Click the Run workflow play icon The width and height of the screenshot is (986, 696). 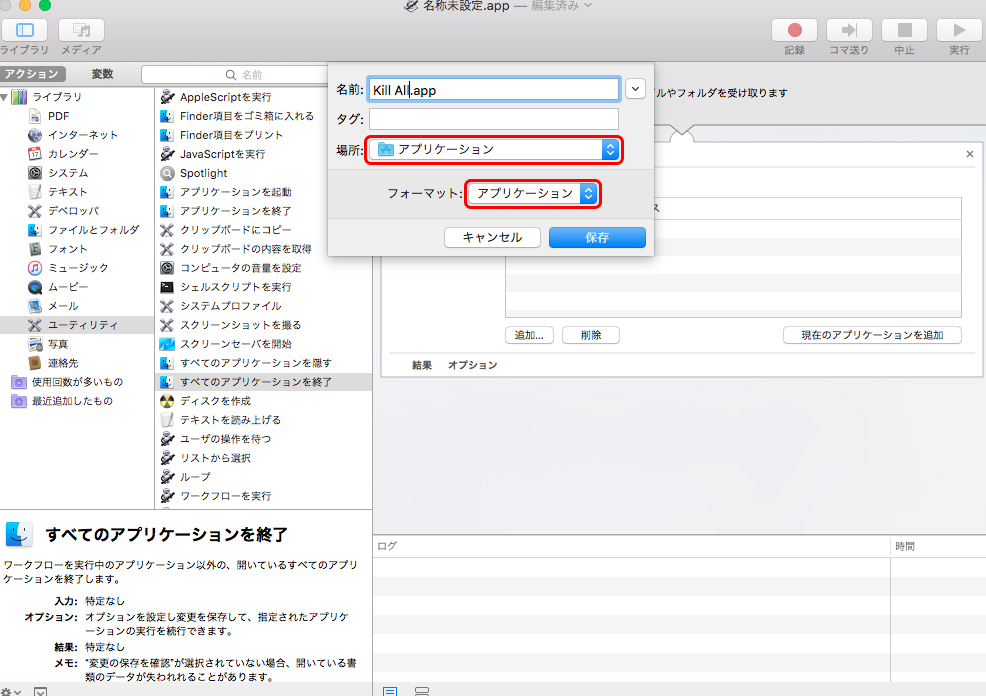tap(958, 31)
